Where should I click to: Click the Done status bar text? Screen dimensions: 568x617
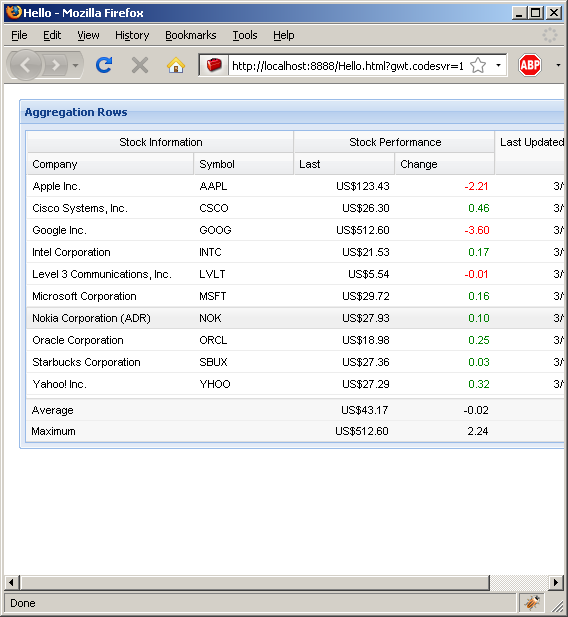[x=23, y=603]
